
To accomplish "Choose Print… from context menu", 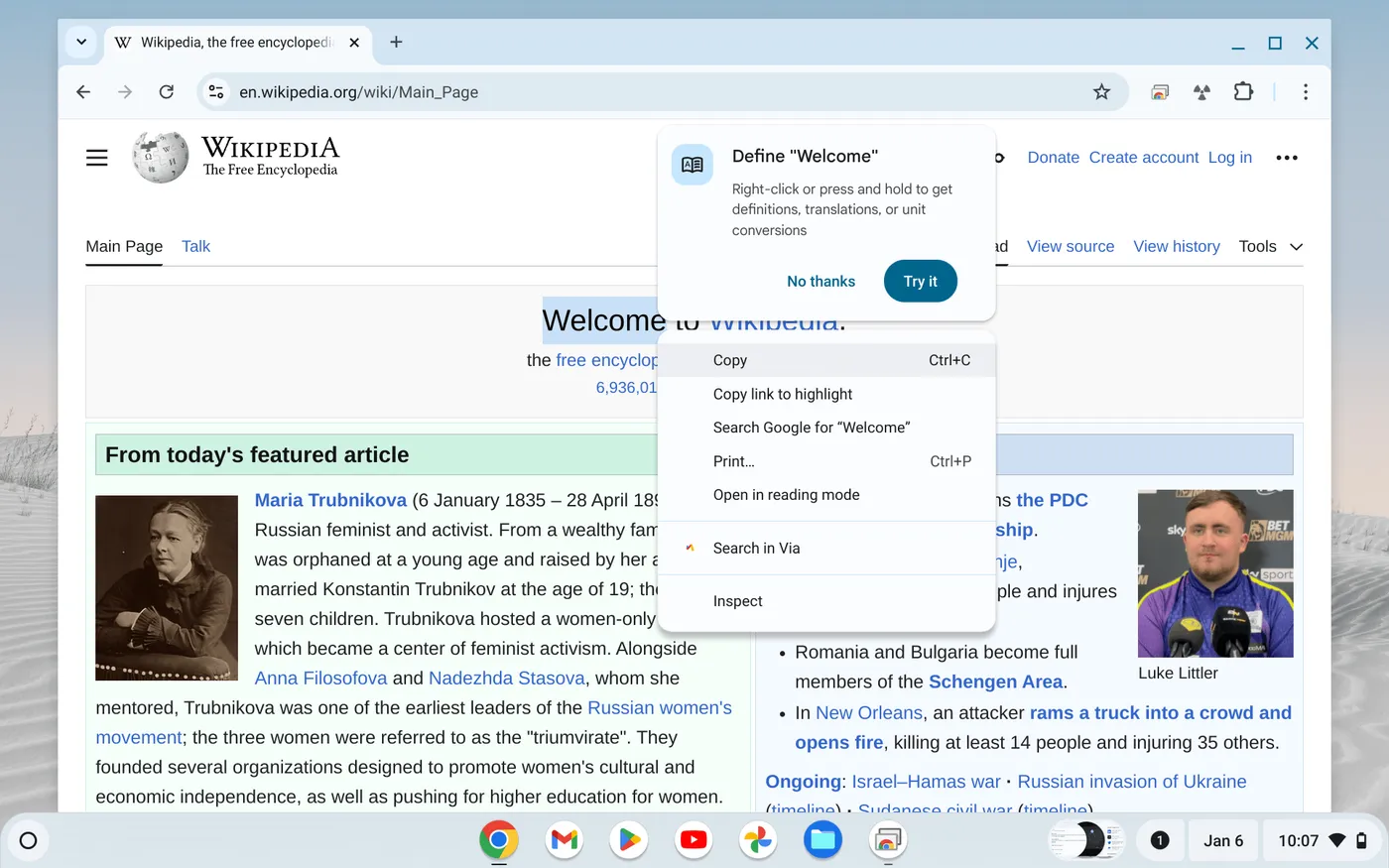I will (826, 461).
